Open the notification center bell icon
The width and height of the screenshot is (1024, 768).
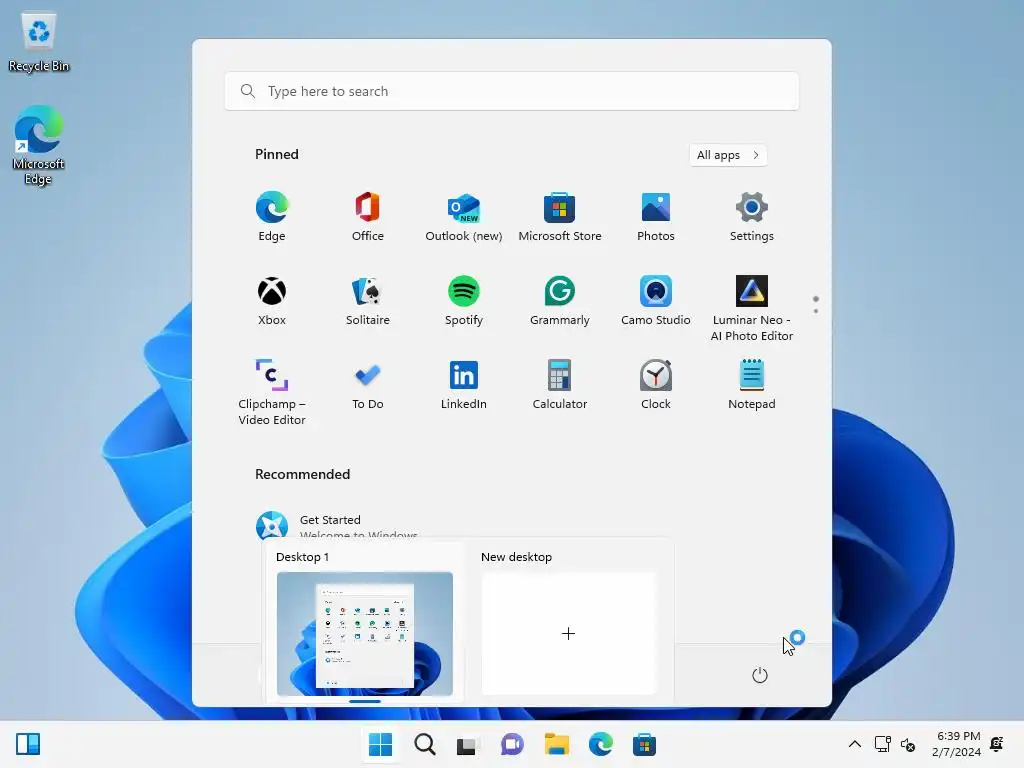997,744
